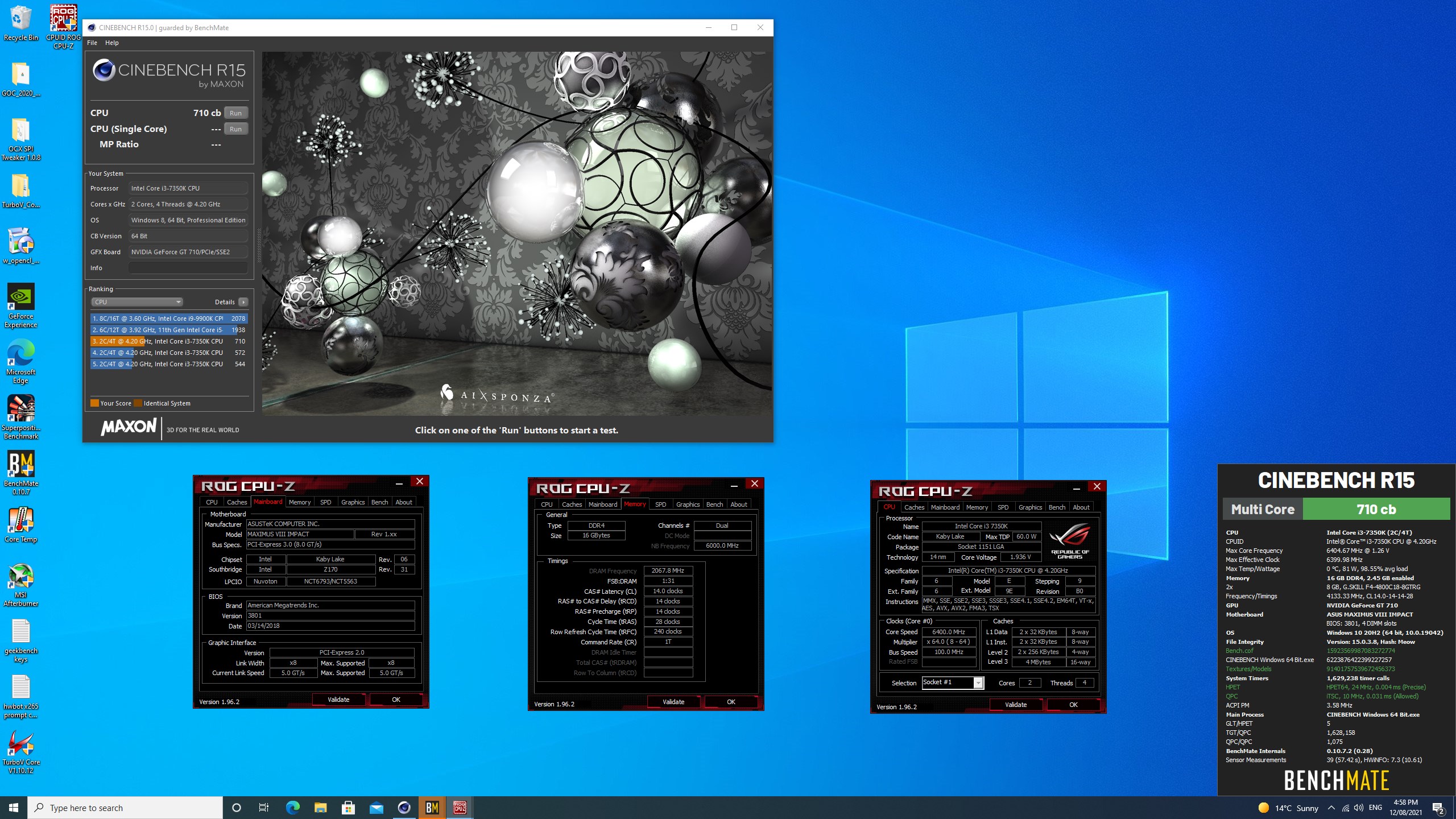Image resolution: width=1456 pixels, height=819 pixels.
Task: Click the Cinebench rendered scene image
Action: tap(517, 234)
